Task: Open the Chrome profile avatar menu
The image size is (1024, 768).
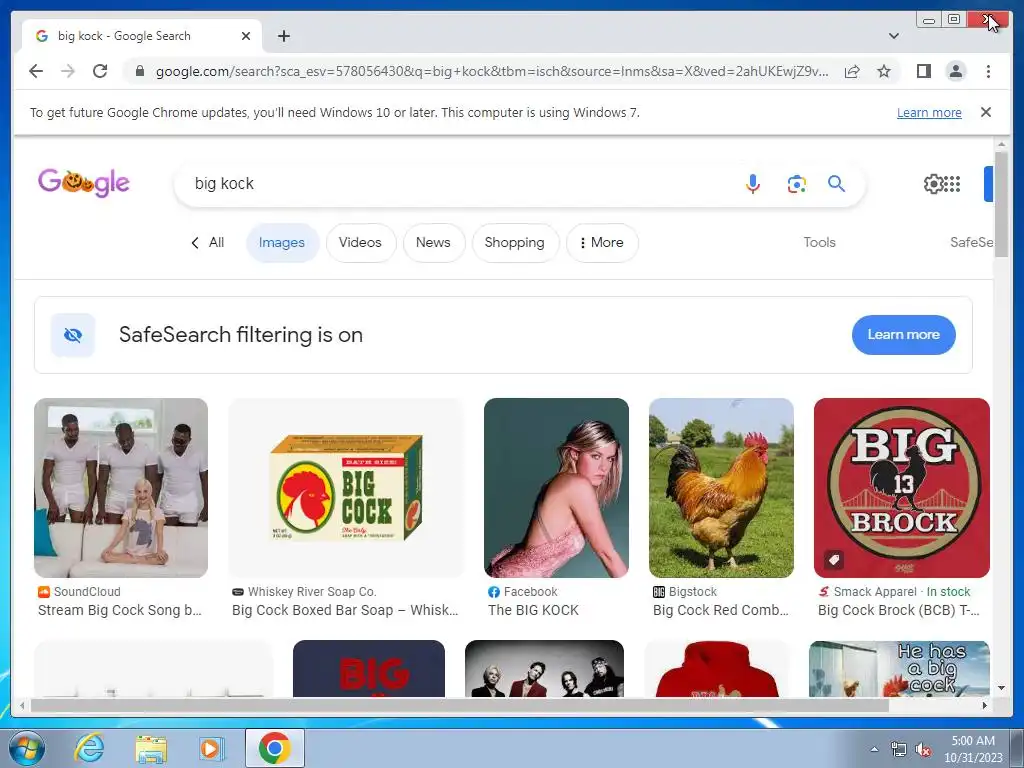Action: tap(955, 71)
